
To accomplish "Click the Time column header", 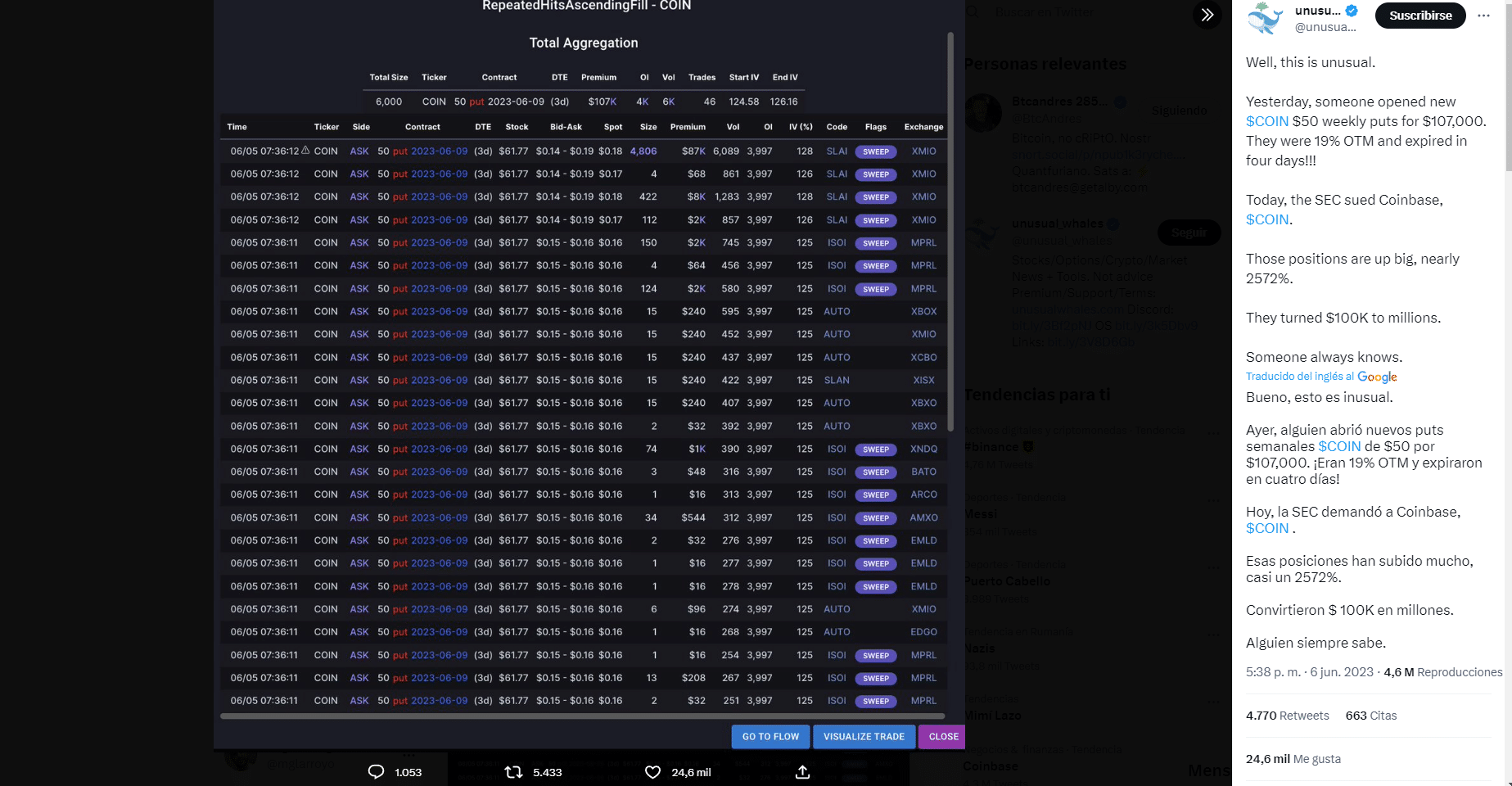I will (x=237, y=127).
